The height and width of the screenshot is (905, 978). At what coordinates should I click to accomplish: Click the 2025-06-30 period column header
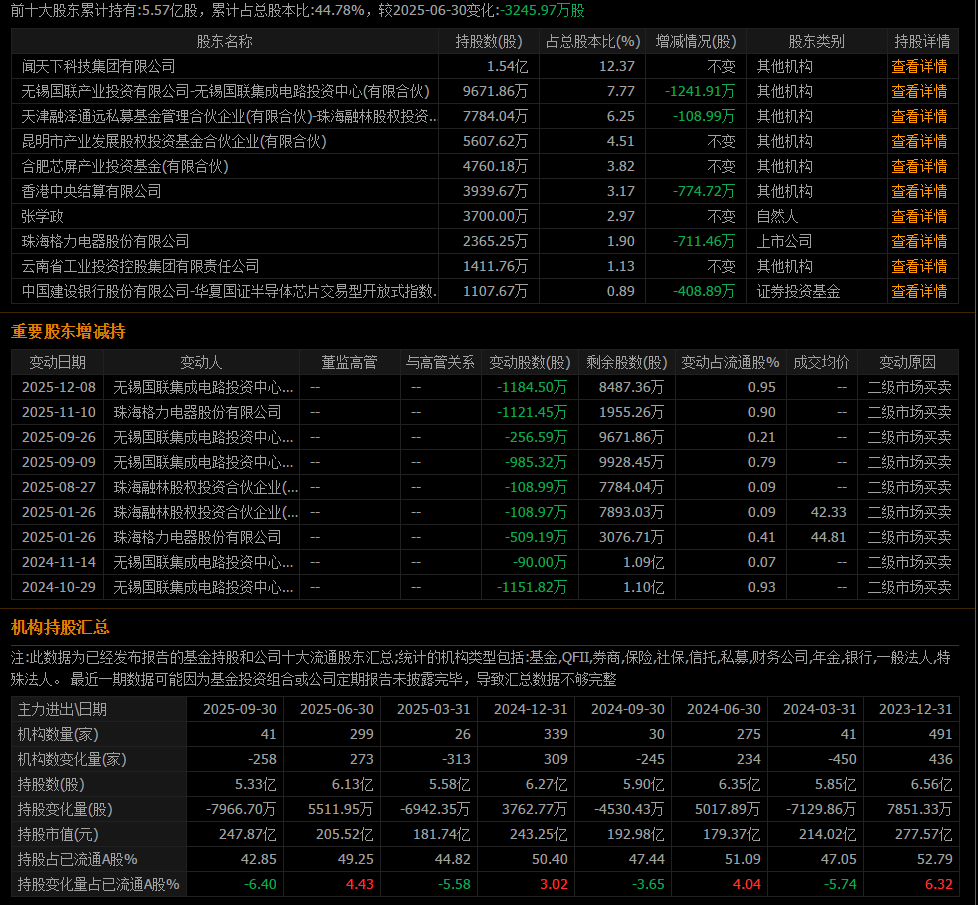pos(337,709)
